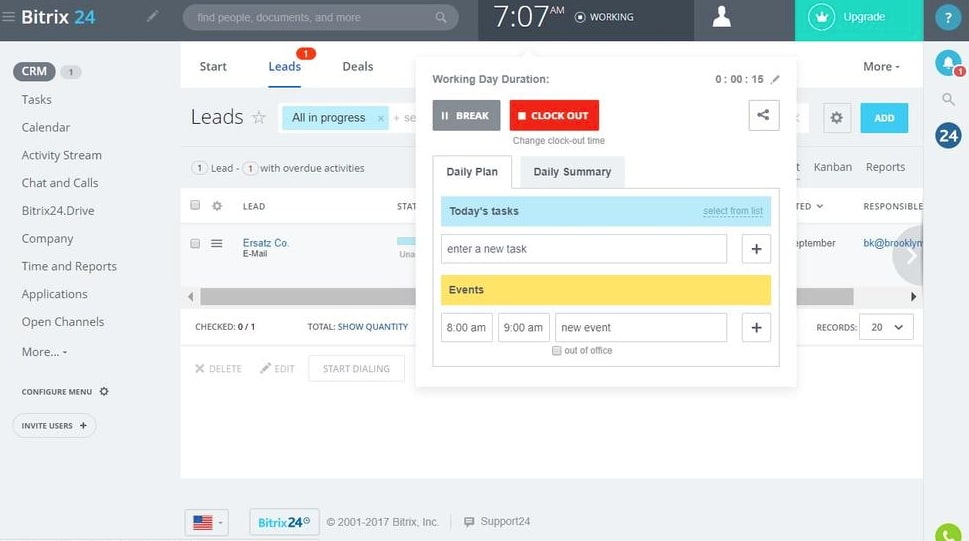The image size is (969, 541).
Task: Toggle select-all leads checkbox
Action: tap(195, 205)
